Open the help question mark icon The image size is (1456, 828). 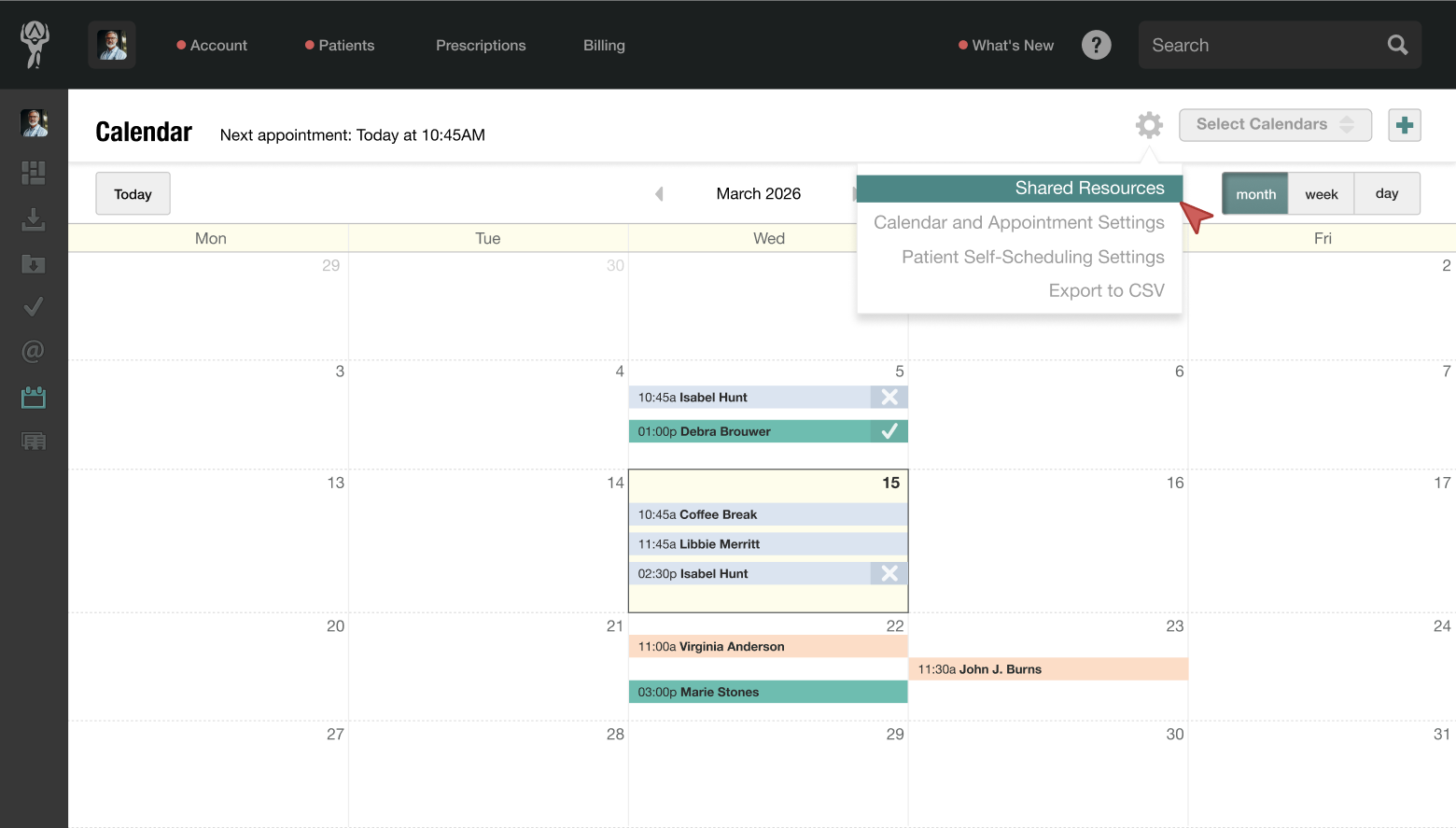(x=1096, y=44)
